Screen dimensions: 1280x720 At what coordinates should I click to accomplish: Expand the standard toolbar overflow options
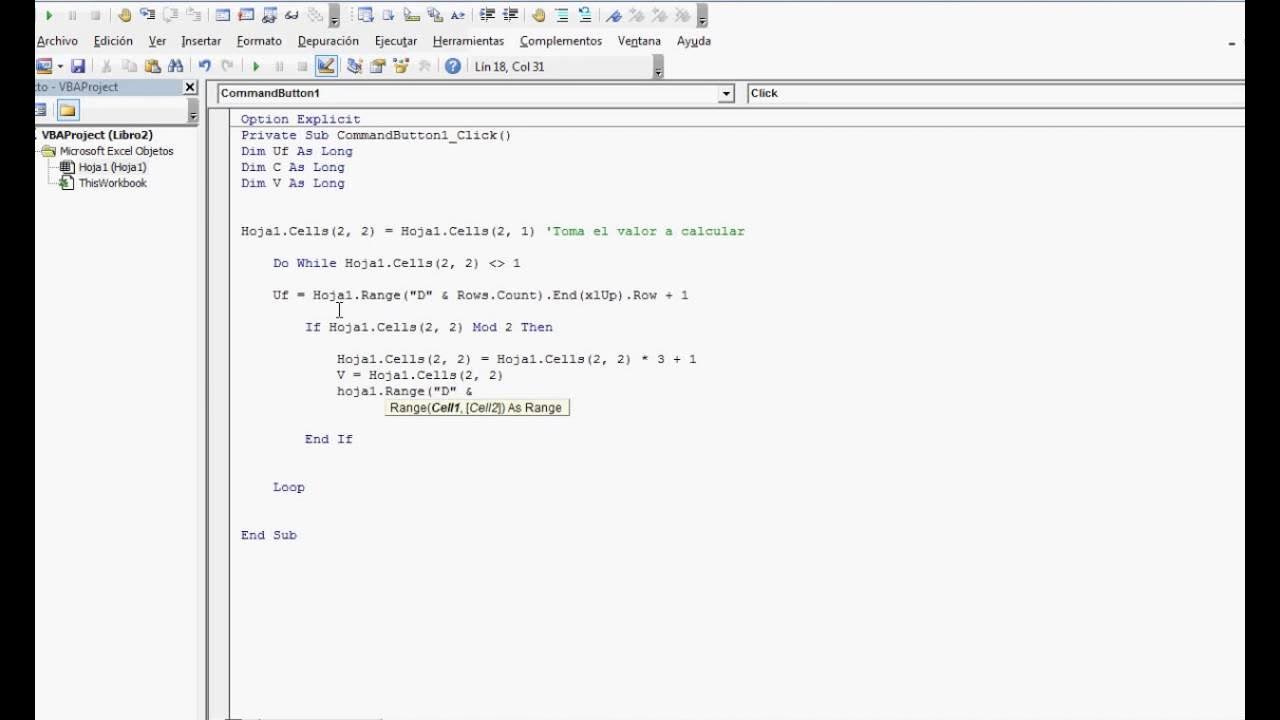pyautogui.click(x=658, y=67)
